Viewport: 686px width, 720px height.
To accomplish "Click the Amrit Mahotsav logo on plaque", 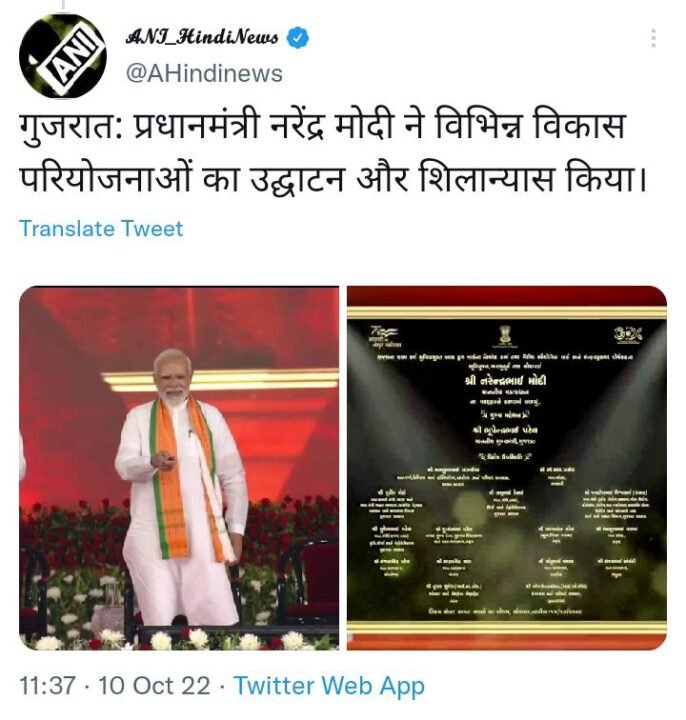I will 385,337.
